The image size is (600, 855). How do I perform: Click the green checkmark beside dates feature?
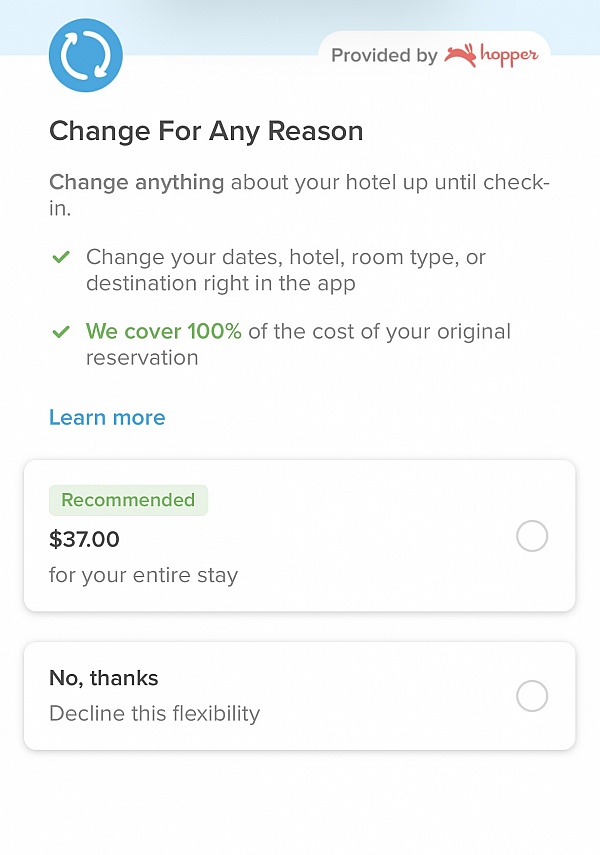pyautogui.click(x=61, y=257)
